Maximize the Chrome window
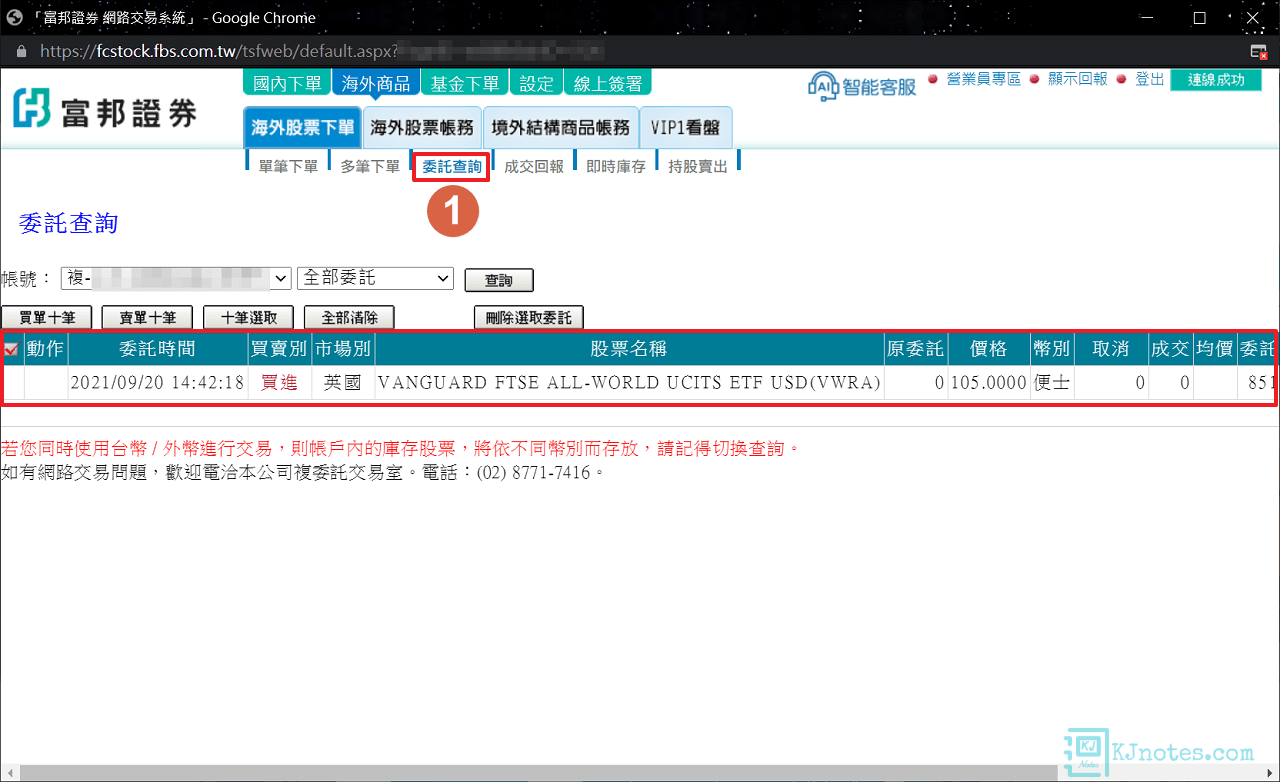 point(1199,17)
